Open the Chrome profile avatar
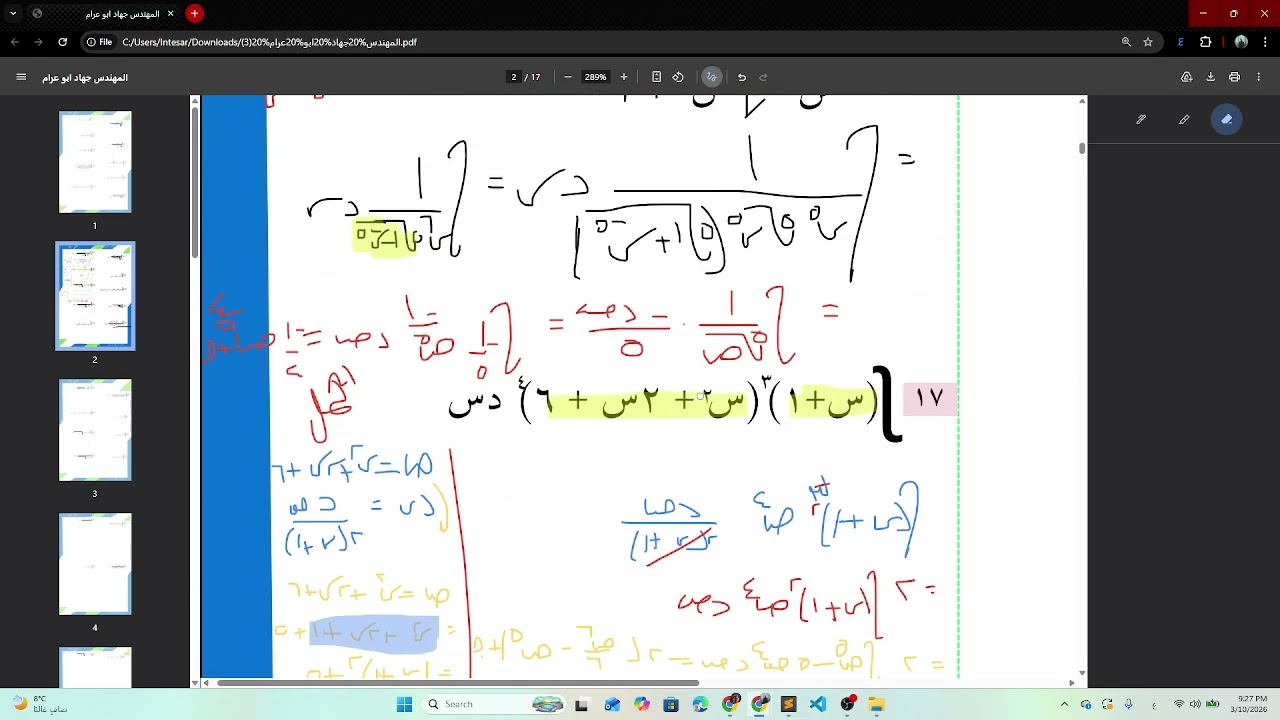1280x720 pixels. tap(1241, 42)
